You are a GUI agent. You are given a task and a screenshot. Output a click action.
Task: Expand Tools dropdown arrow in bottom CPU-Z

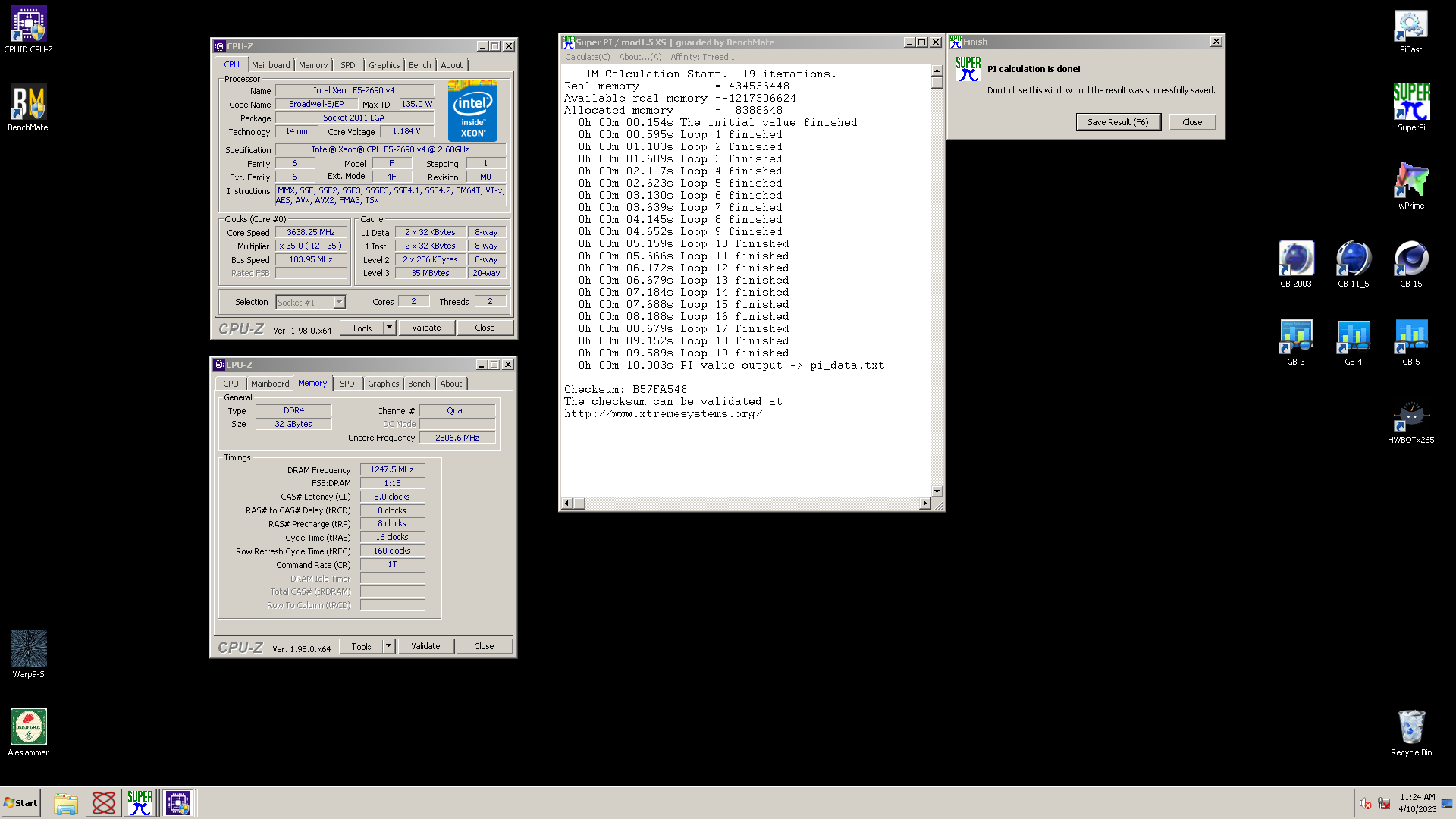click(x=388, y=646)
